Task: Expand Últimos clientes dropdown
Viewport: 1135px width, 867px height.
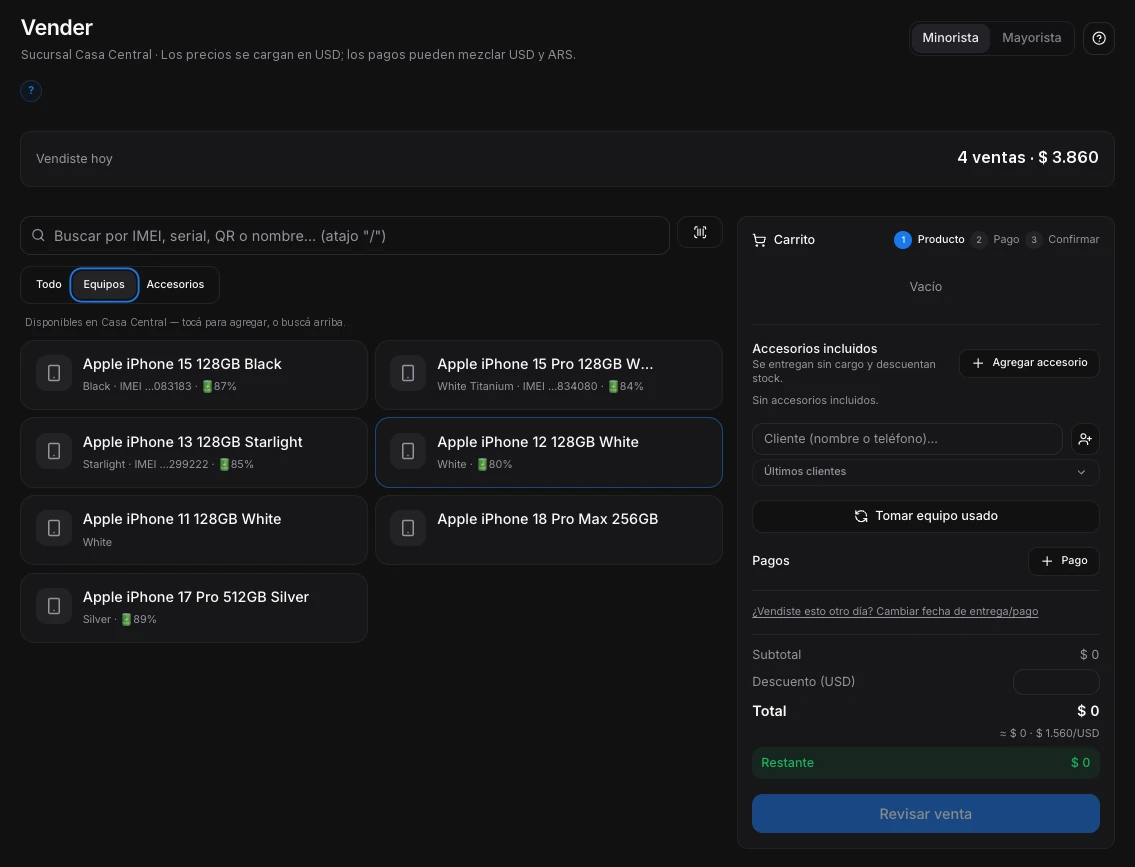Action: pyautogui.click(x=925, y=472)
